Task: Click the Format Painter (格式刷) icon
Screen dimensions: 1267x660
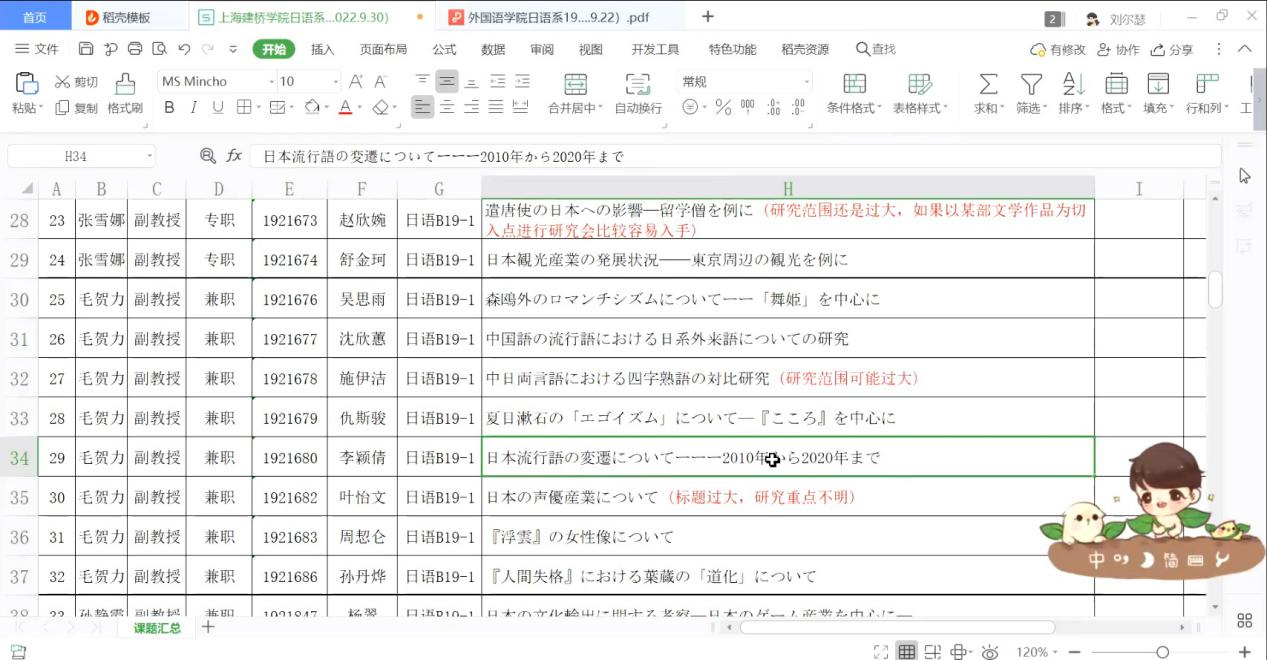Action: coord(125,85)
